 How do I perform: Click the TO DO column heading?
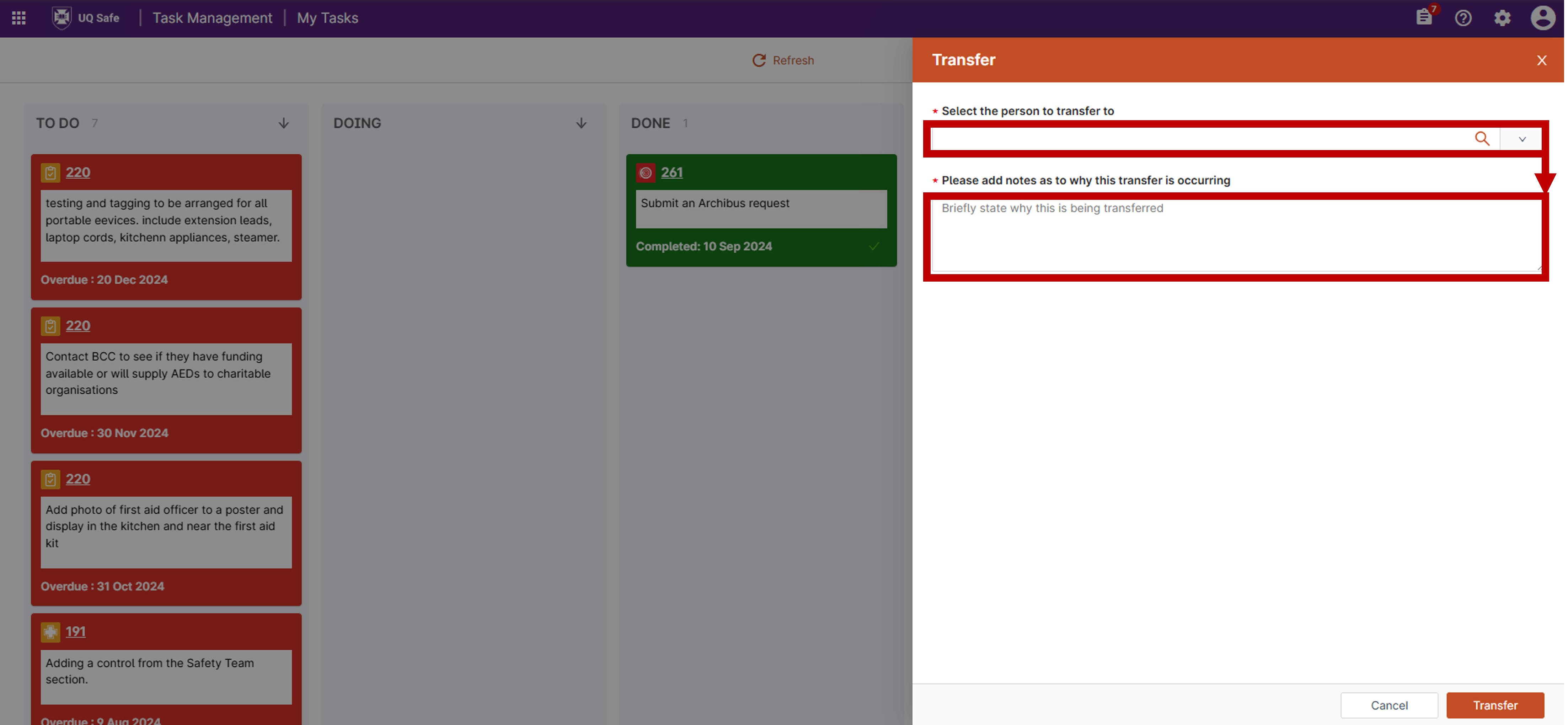coord(58,123)
